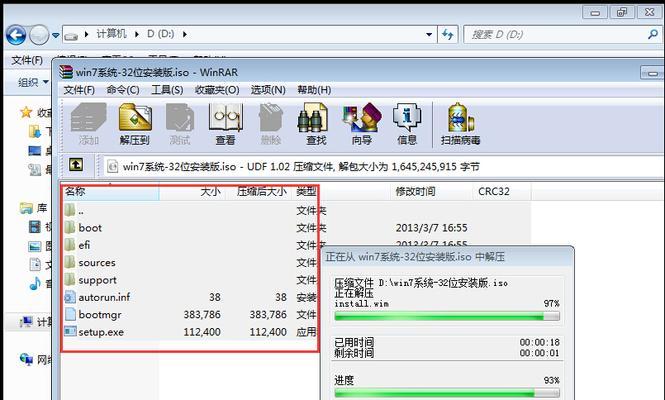
Task: Sort by 名称 column header
Action: pyautogui.click(x=110, y=191)
